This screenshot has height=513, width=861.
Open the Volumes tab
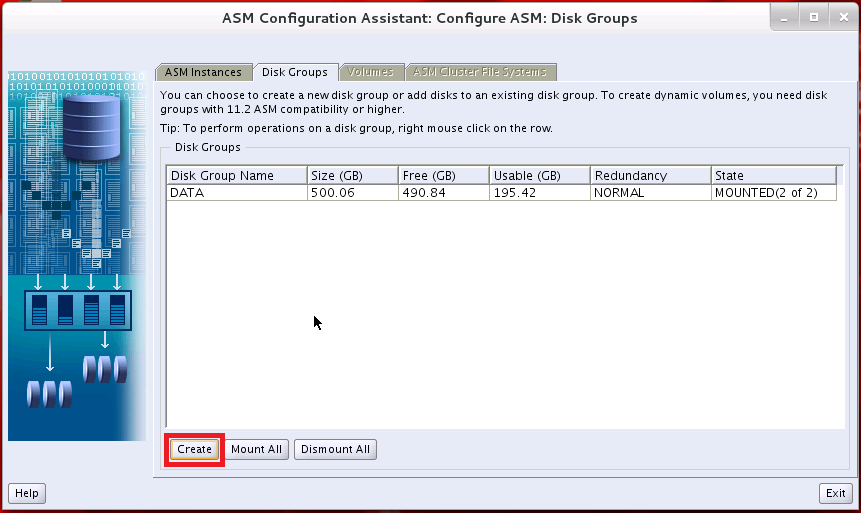click(370, 72)
